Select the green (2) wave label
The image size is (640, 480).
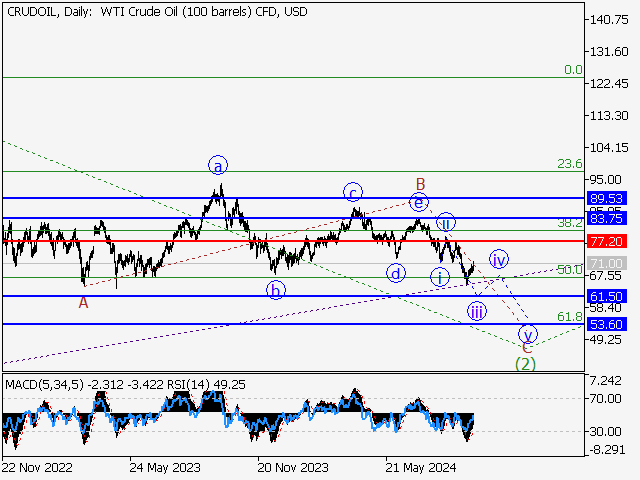[526, 364]
